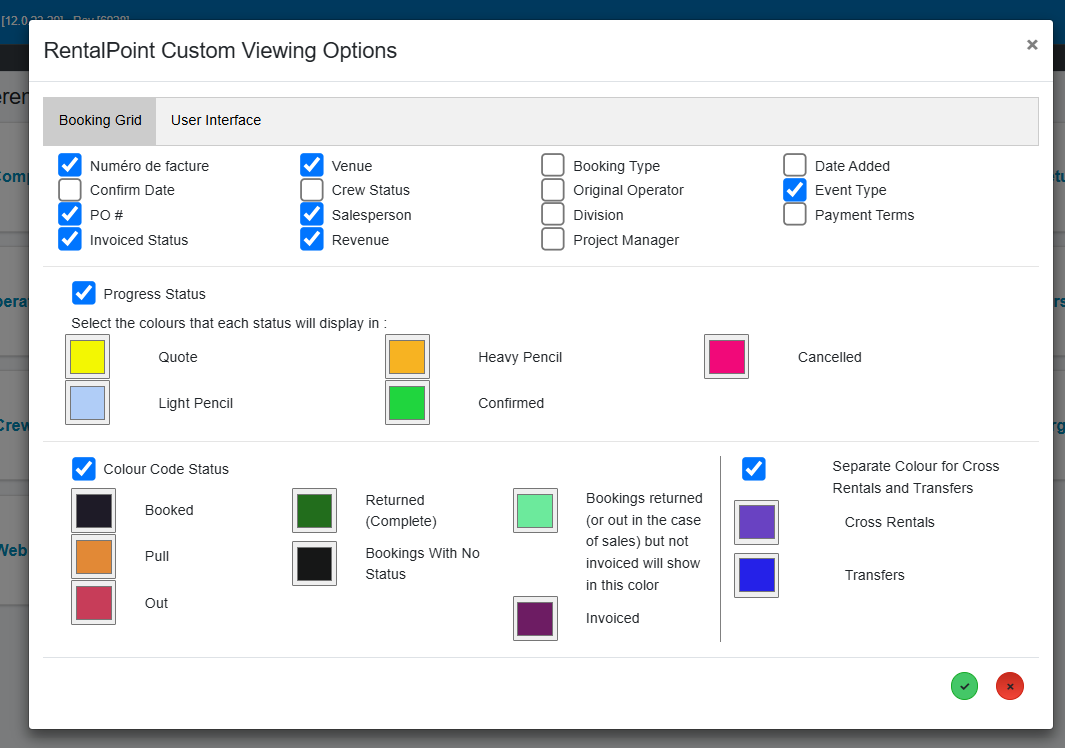Uncheck the Numéro de facture checkbox
Viewport: 1065px width, 748px height.
pyautogui.click(x=70, y=165)
